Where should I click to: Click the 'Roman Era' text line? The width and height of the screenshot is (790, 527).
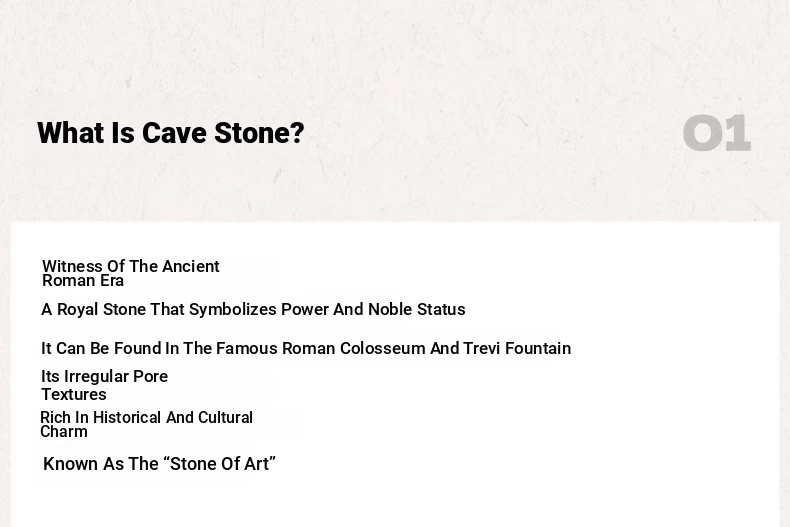83,281
